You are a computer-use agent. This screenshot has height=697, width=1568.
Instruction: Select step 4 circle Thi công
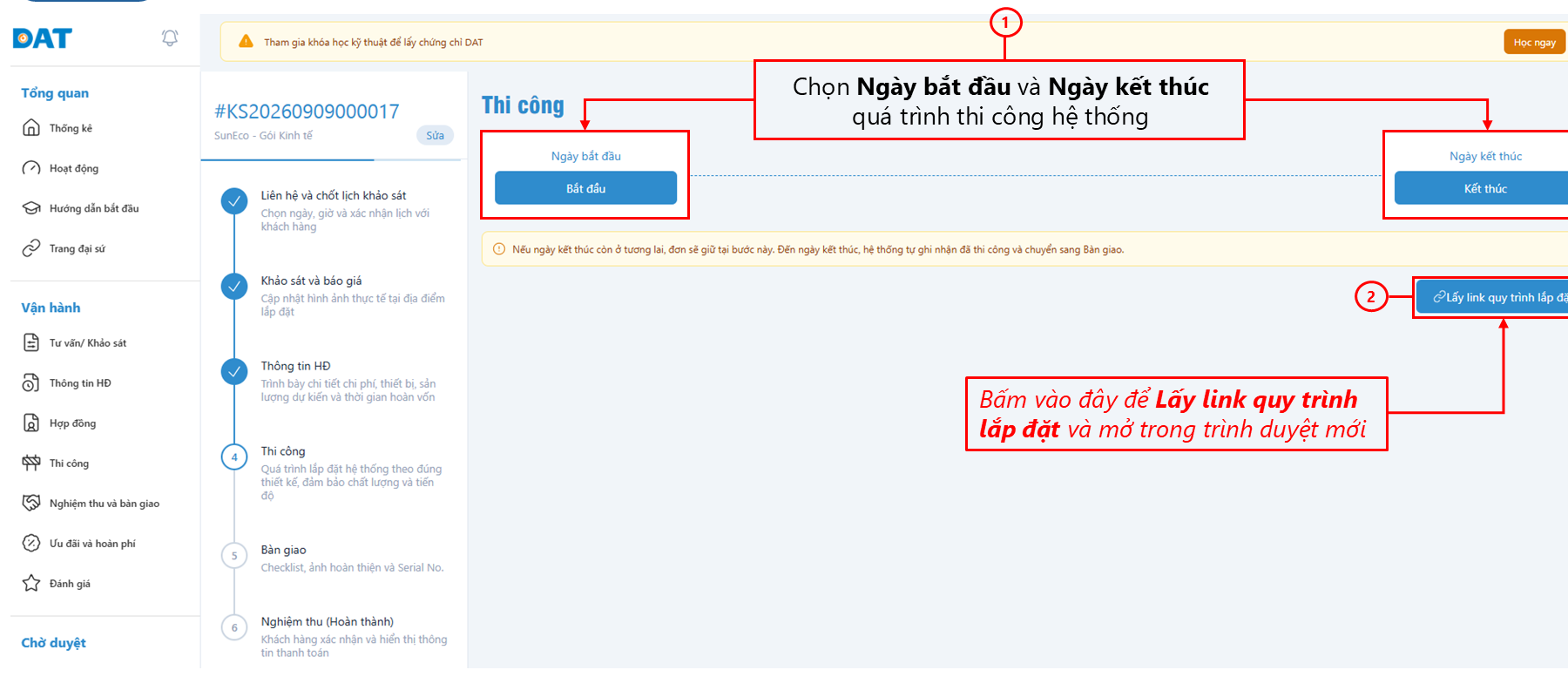click(234, 457)
